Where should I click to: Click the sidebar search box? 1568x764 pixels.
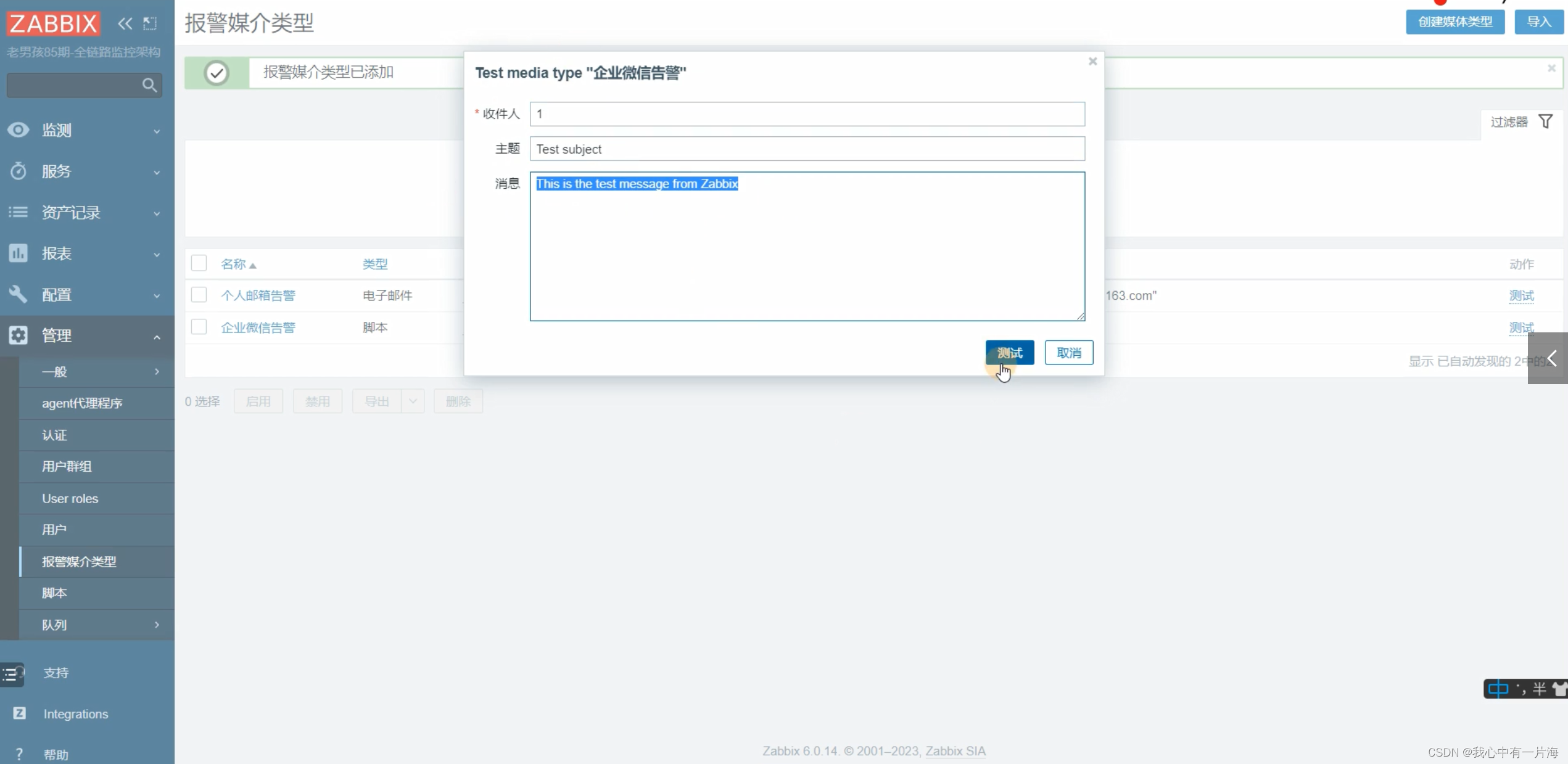coord(85,85)
